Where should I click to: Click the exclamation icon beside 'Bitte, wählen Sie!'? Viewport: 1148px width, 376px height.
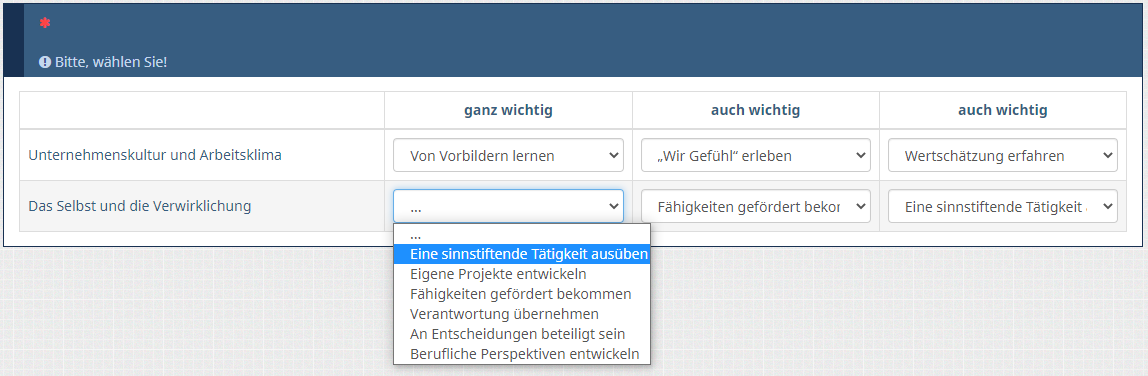45,62
